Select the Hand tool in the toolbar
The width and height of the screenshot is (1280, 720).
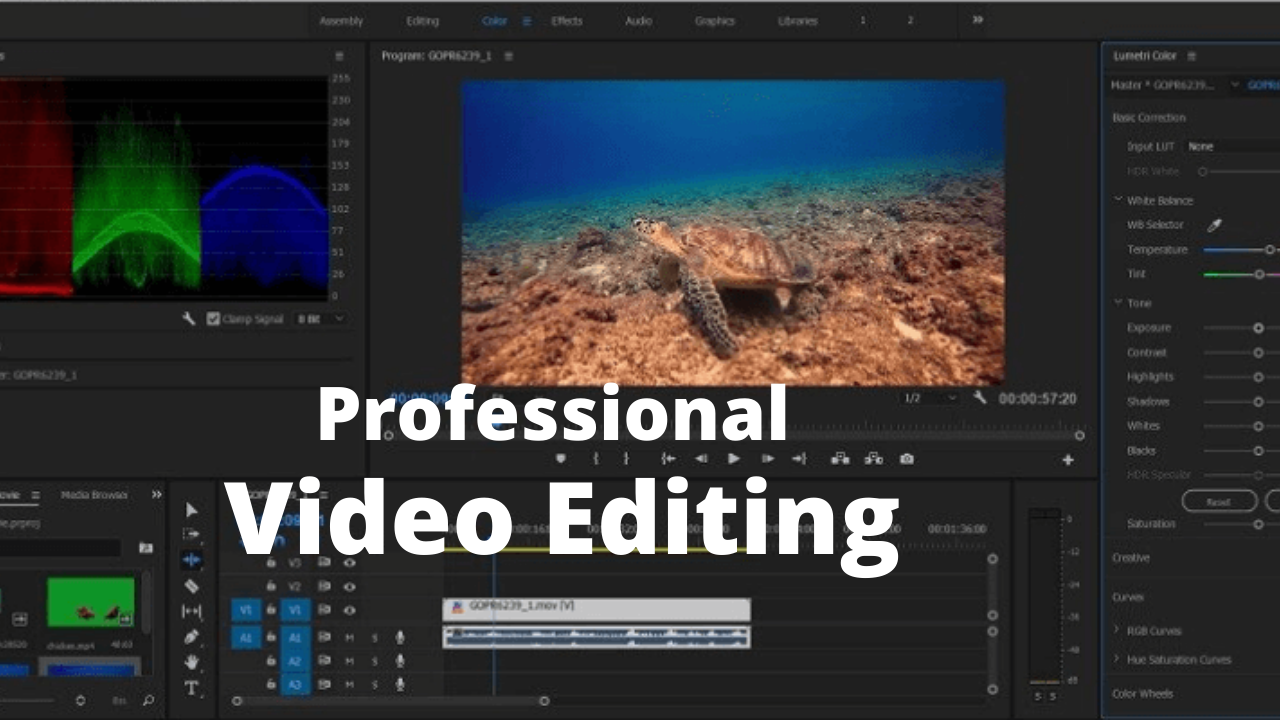tap(192, 661)
